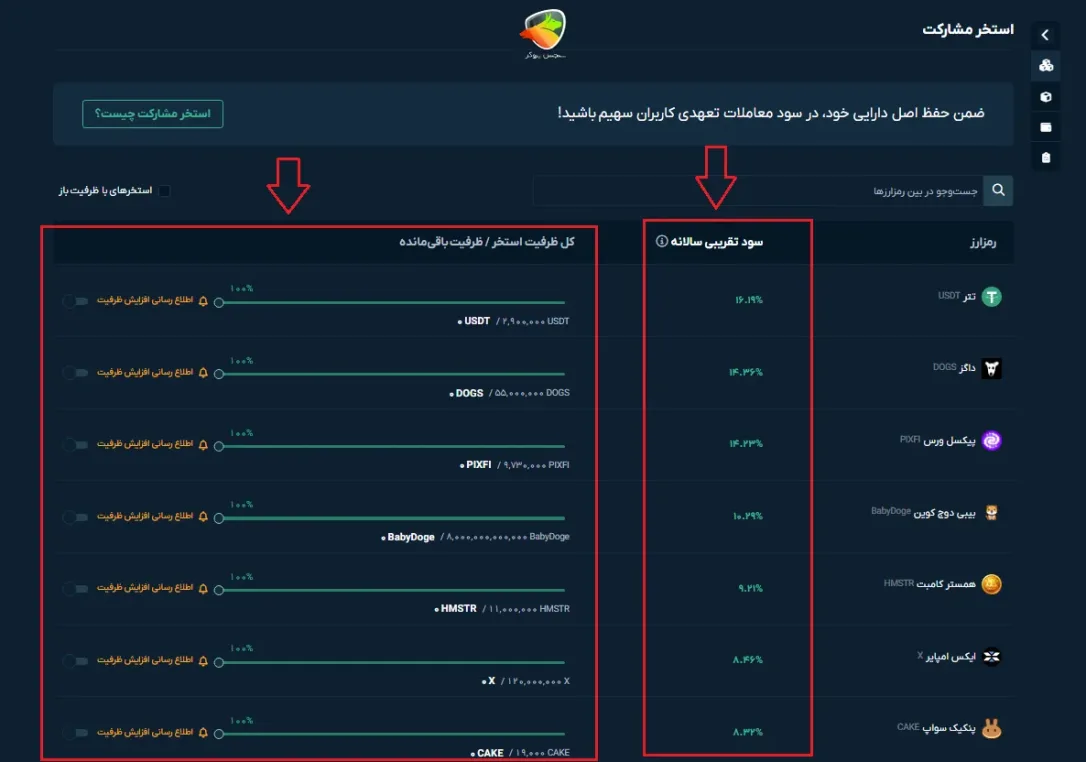This screenshot has width=1086, height=762.
Task: Click the PIXFI pool capacity progress bar
Action: coord(390,446)
